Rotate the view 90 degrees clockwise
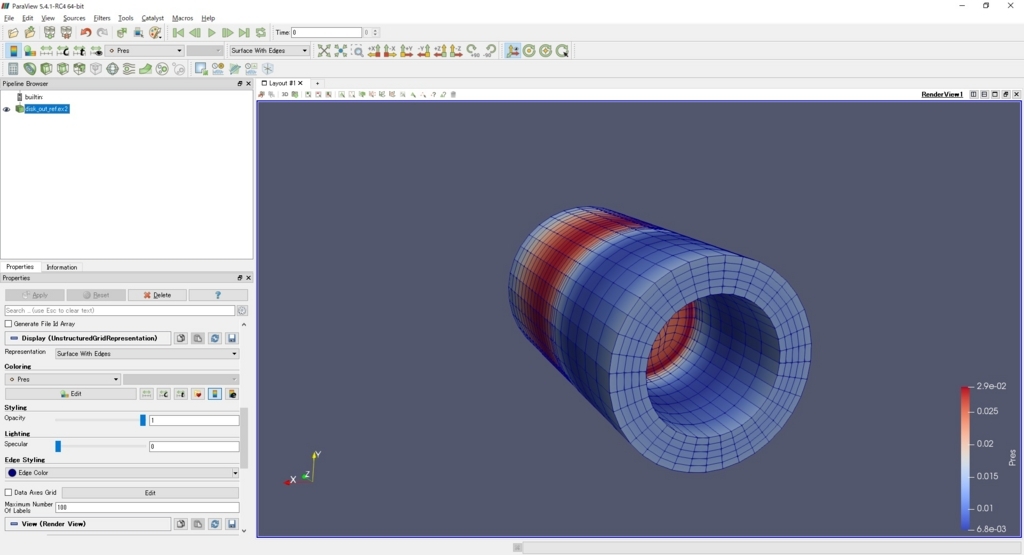The height and width of the screenshot is (555, 1024). point(473,51)
